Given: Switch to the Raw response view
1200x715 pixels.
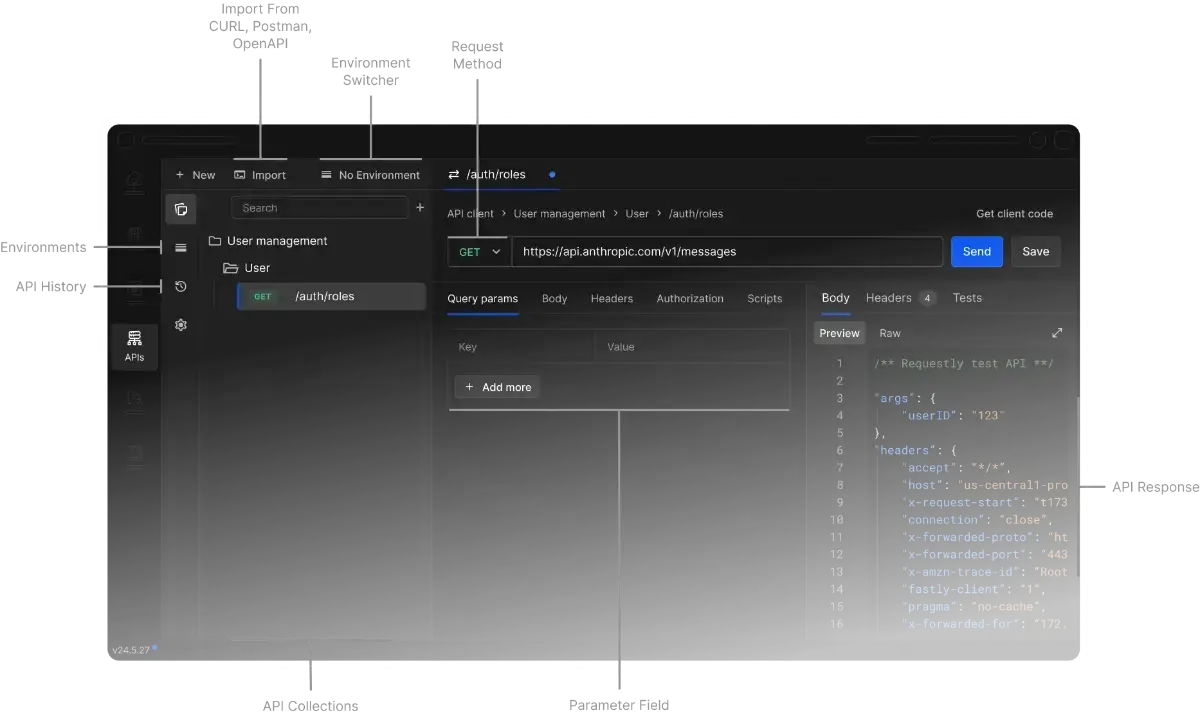Looking at the screenshot, I should (890, 333).
